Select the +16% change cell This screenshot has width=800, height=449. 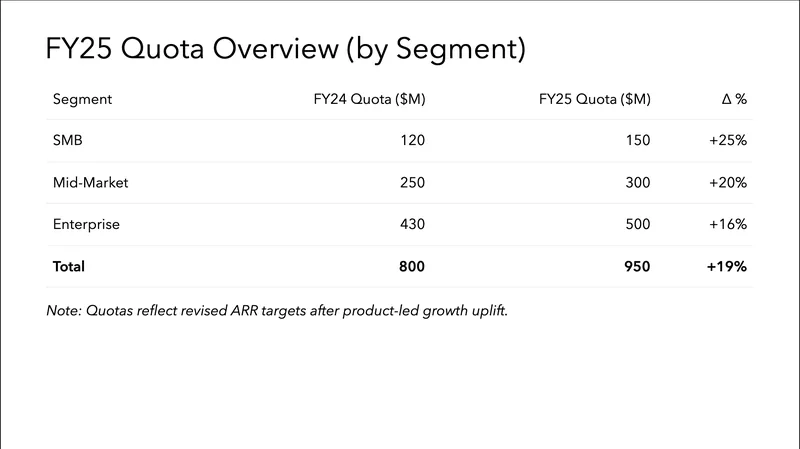click(x=728, y=225)
